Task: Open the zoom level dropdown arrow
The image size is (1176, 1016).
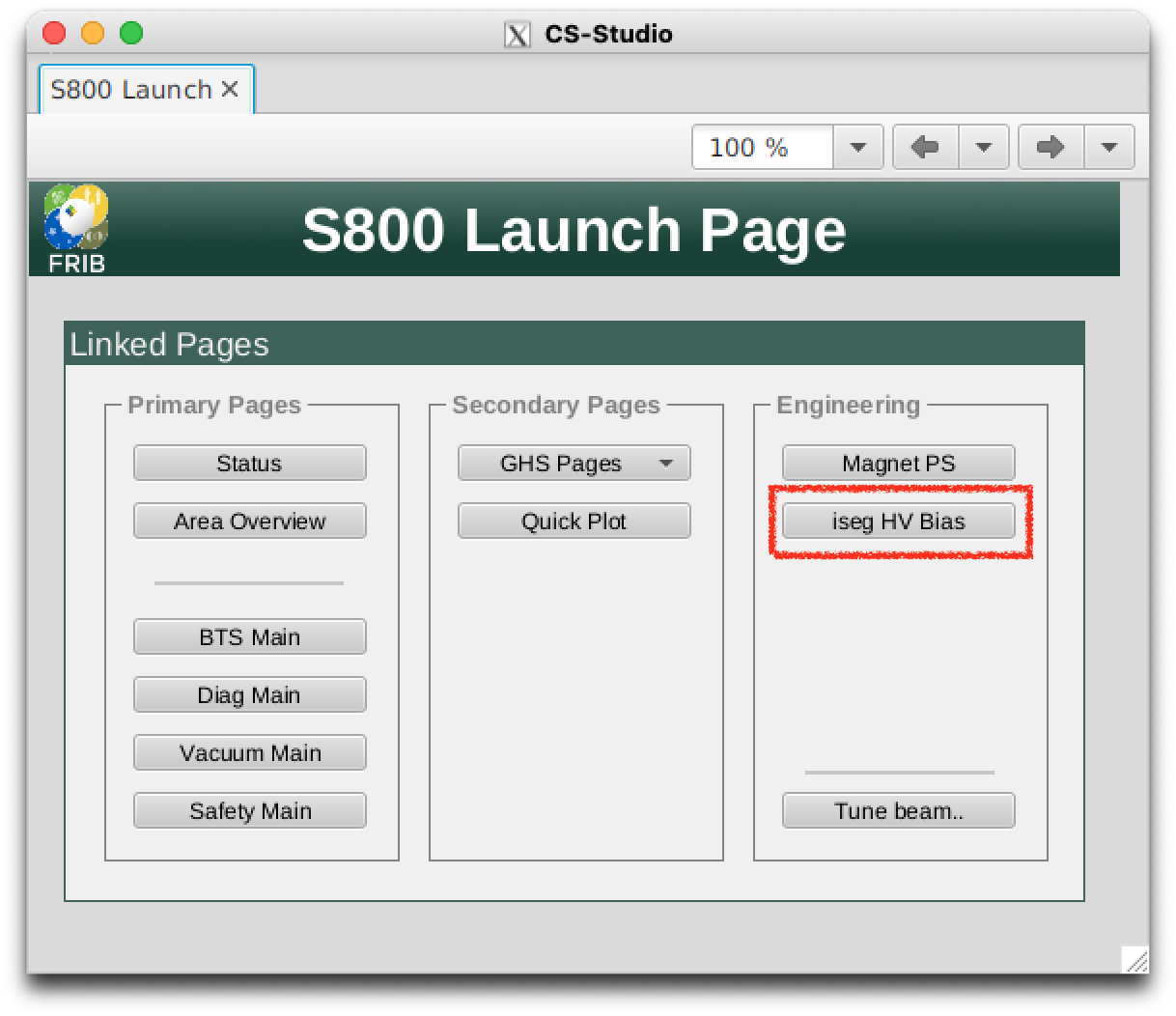Action: pyautogui.click(x=857, y=148)
